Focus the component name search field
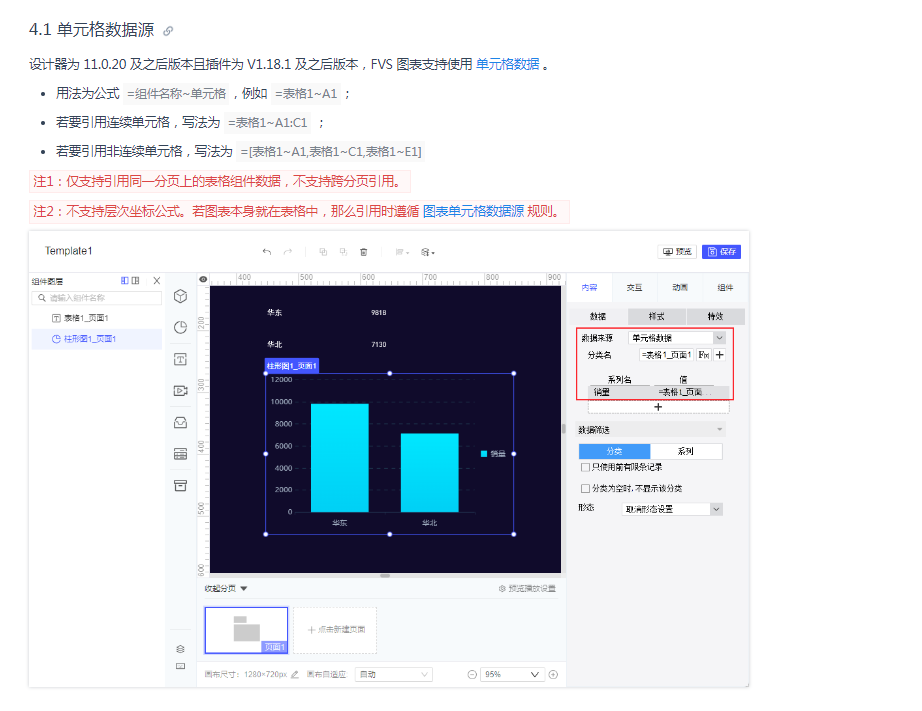The image size is (922, 711). [x=96, y=298]
